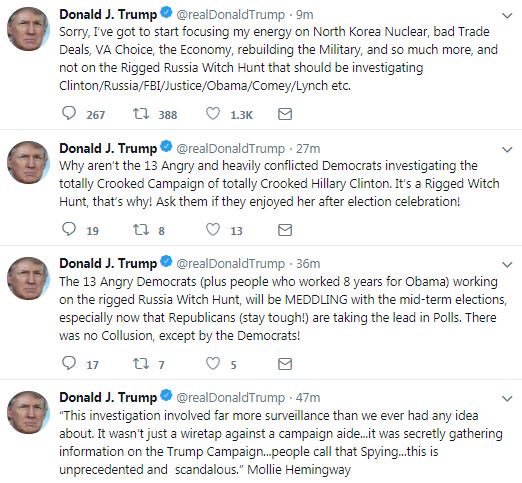This screenshot has width=522, height=483.
Task: Send the 9m tweet via direct message
Action: pos(285,114)
